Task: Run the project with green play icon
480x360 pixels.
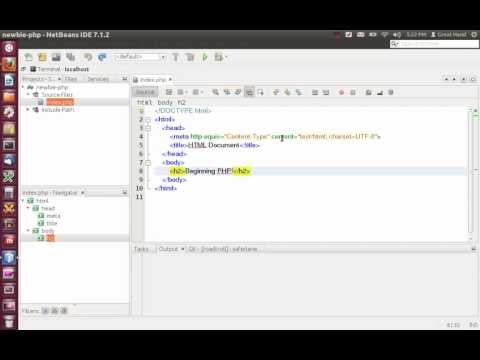Action: [205, 57]
